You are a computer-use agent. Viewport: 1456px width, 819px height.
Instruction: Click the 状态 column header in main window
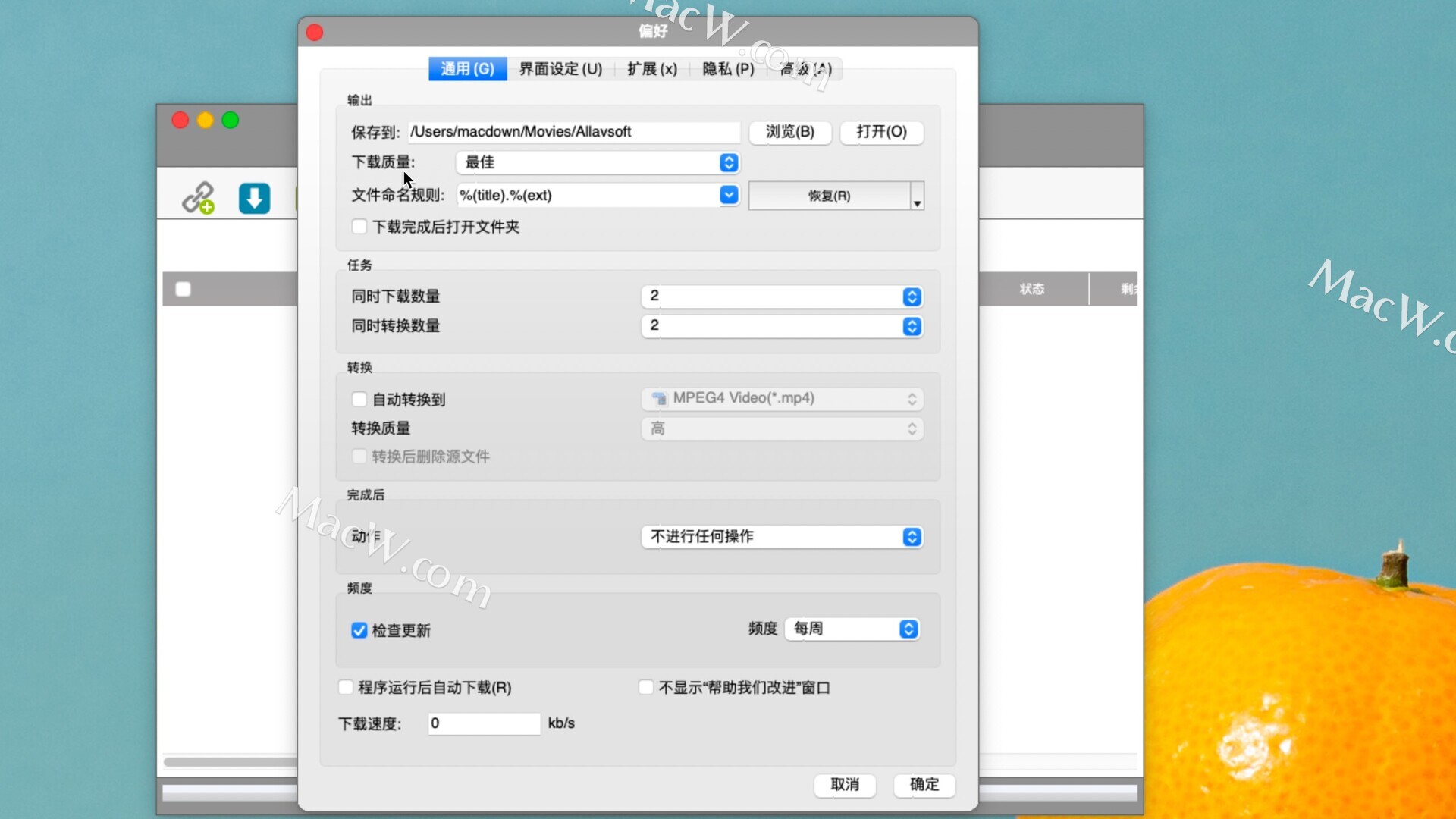tap(1032, 289)
